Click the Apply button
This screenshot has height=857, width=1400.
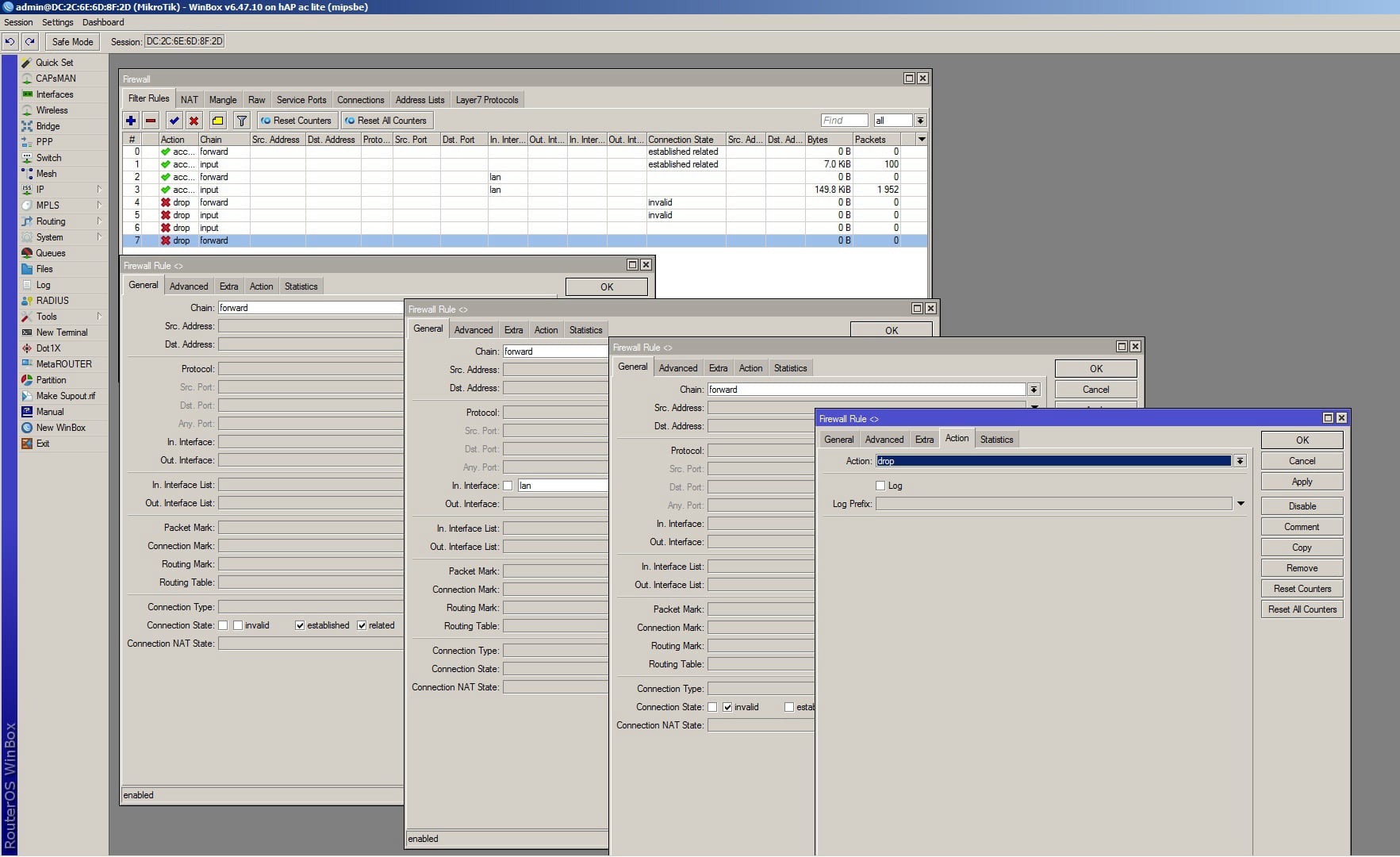(1302, 482)
